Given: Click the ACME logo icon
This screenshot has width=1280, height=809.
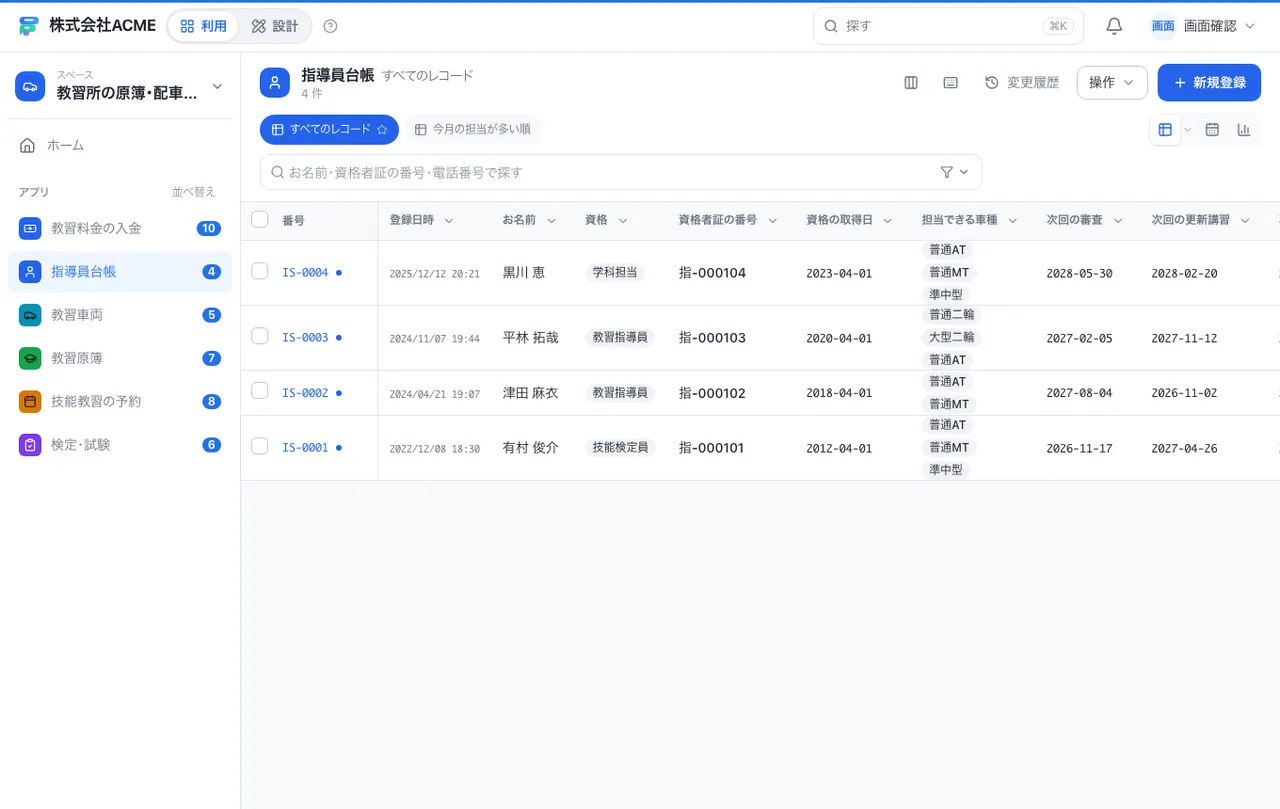Looking at the screenshot, I should click(x=28, y=26).
